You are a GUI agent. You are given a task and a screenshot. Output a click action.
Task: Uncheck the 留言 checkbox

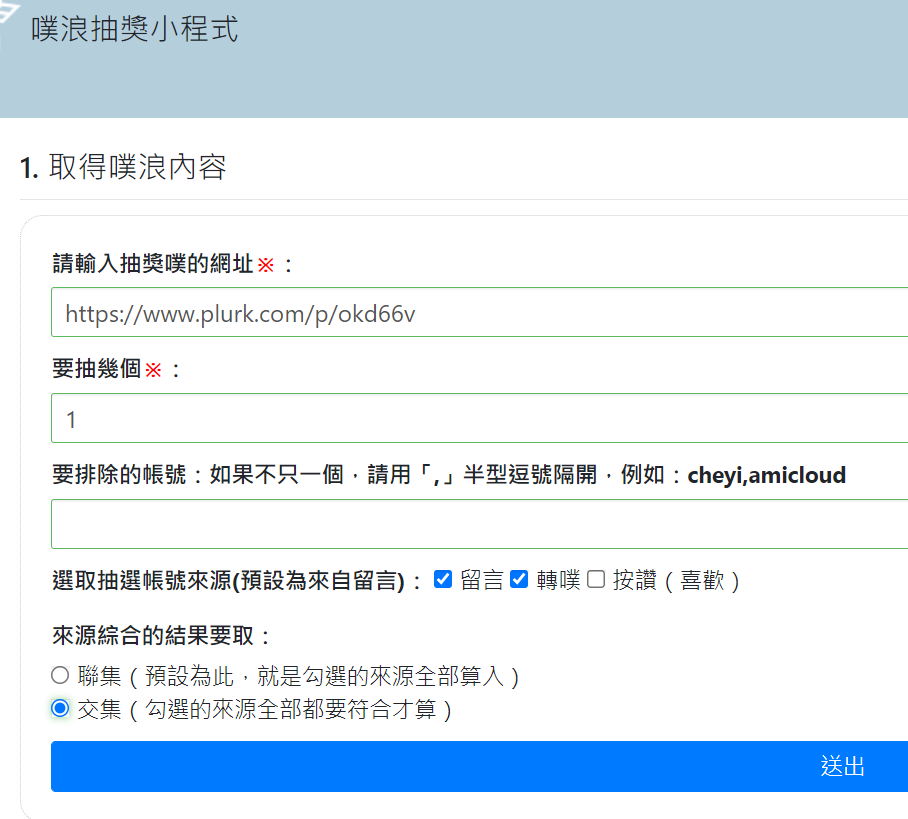[443, 579]
